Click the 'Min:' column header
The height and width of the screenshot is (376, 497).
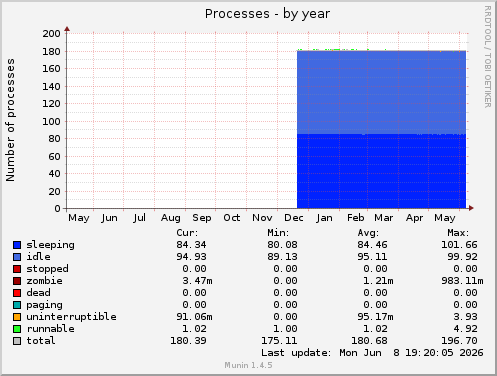click(278, 233)
